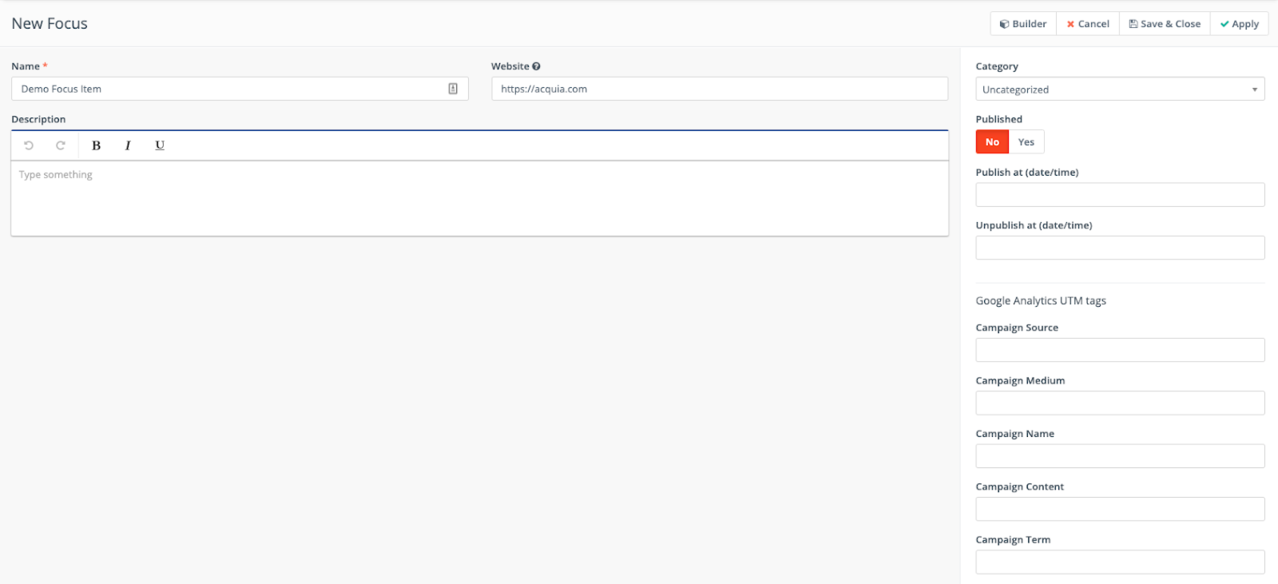Click Save & Close
Viewport: 1278px width, 584px height.
click(x=1165, y=24)
